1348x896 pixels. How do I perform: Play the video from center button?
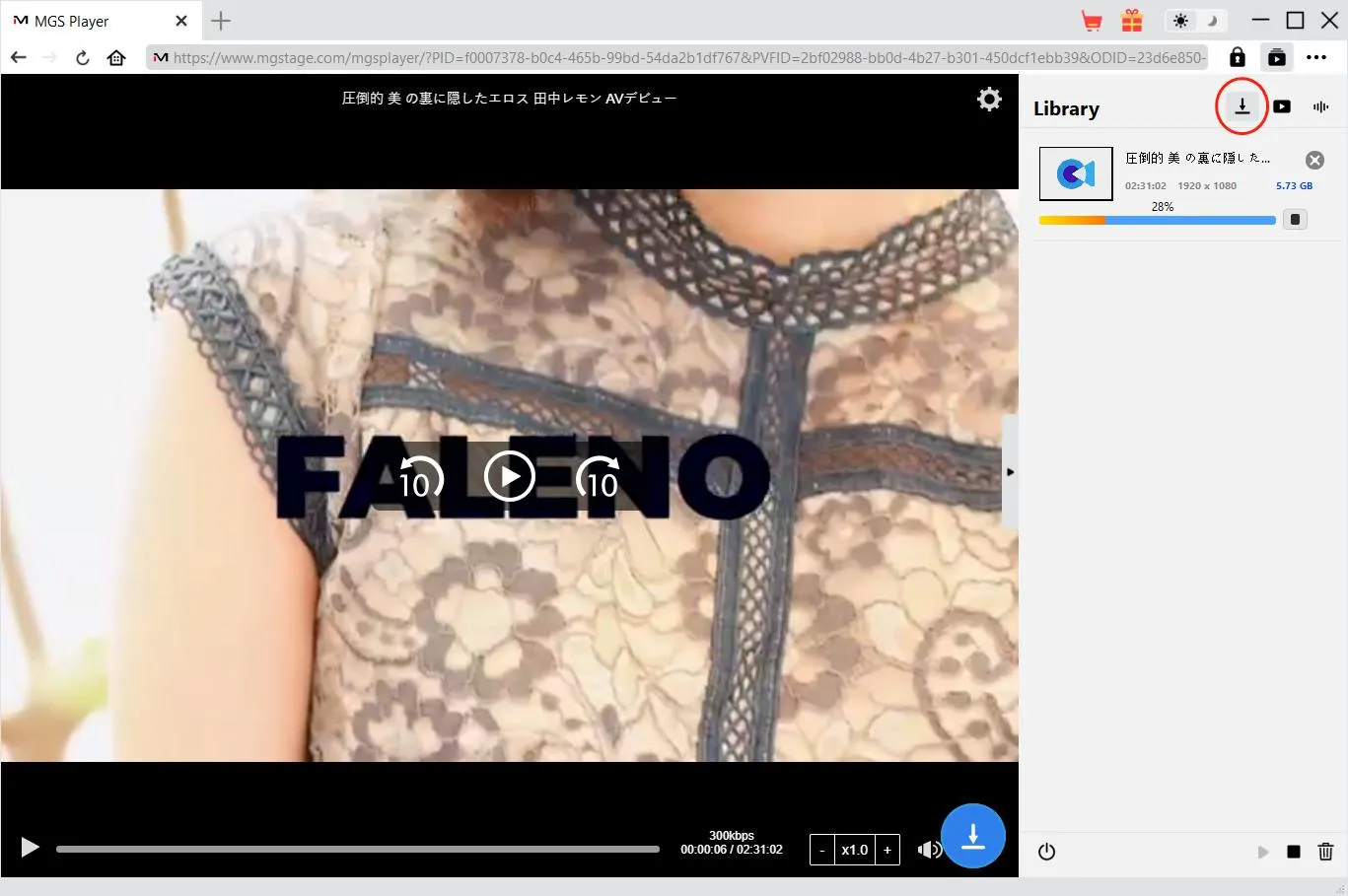click(x=510, y=477)
